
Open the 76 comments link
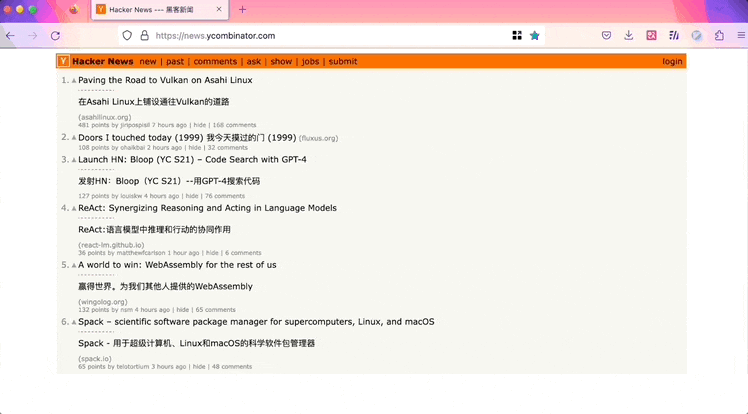225,196
